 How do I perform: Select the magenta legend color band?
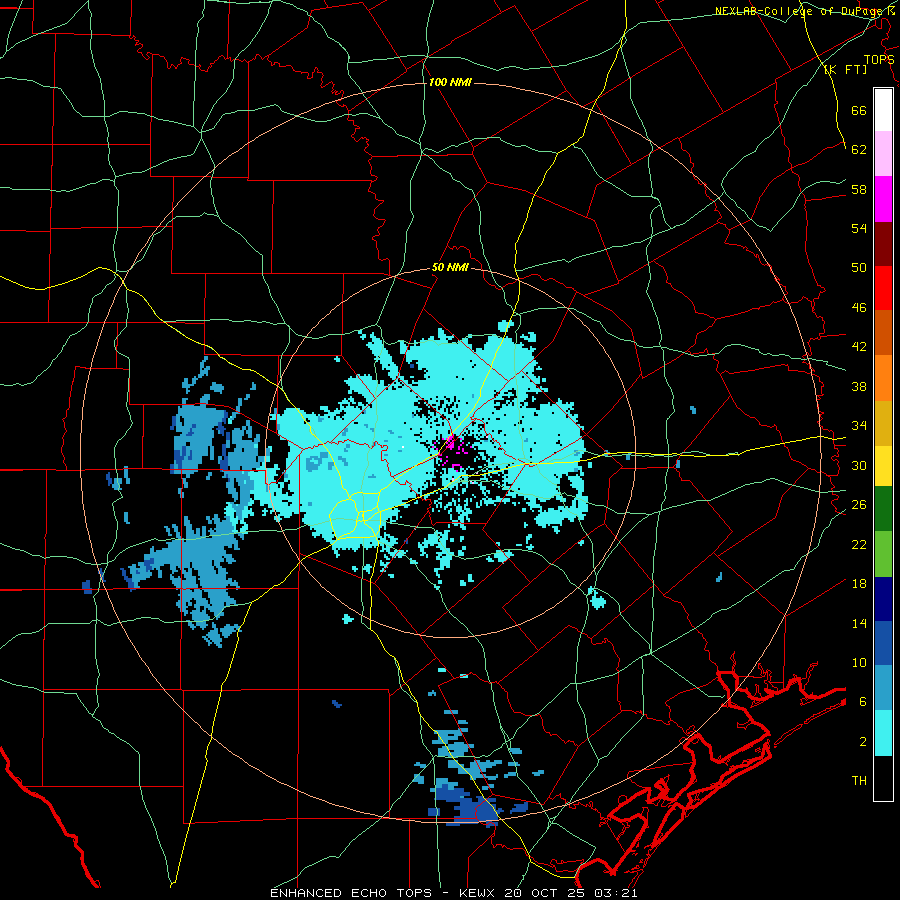pyautogui.click(x=883, y=199)
